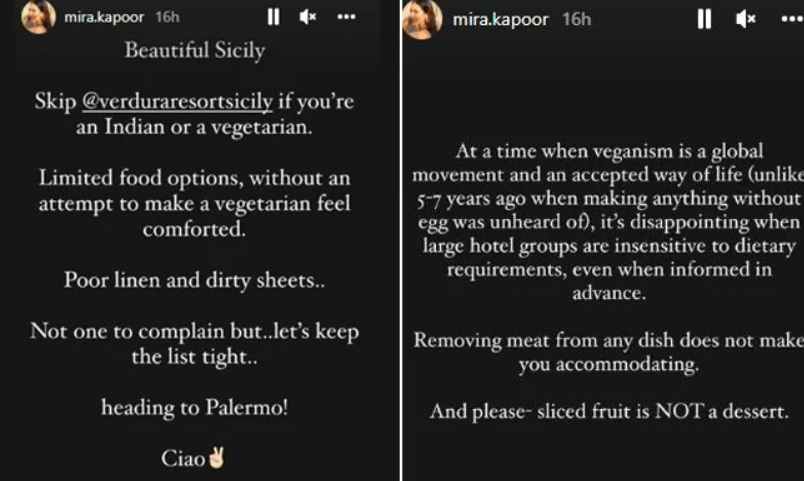Viewport: 804px width, 481px height.
Task: Click mira.kapoor profile picture on right story
Action: tap(422, 18)
